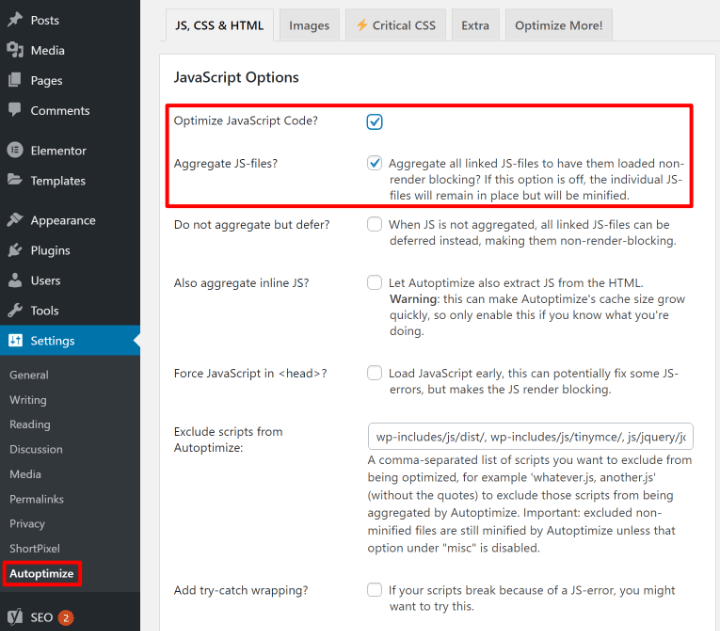Open Users menu item
720x631 pixels.
point(70,280)
